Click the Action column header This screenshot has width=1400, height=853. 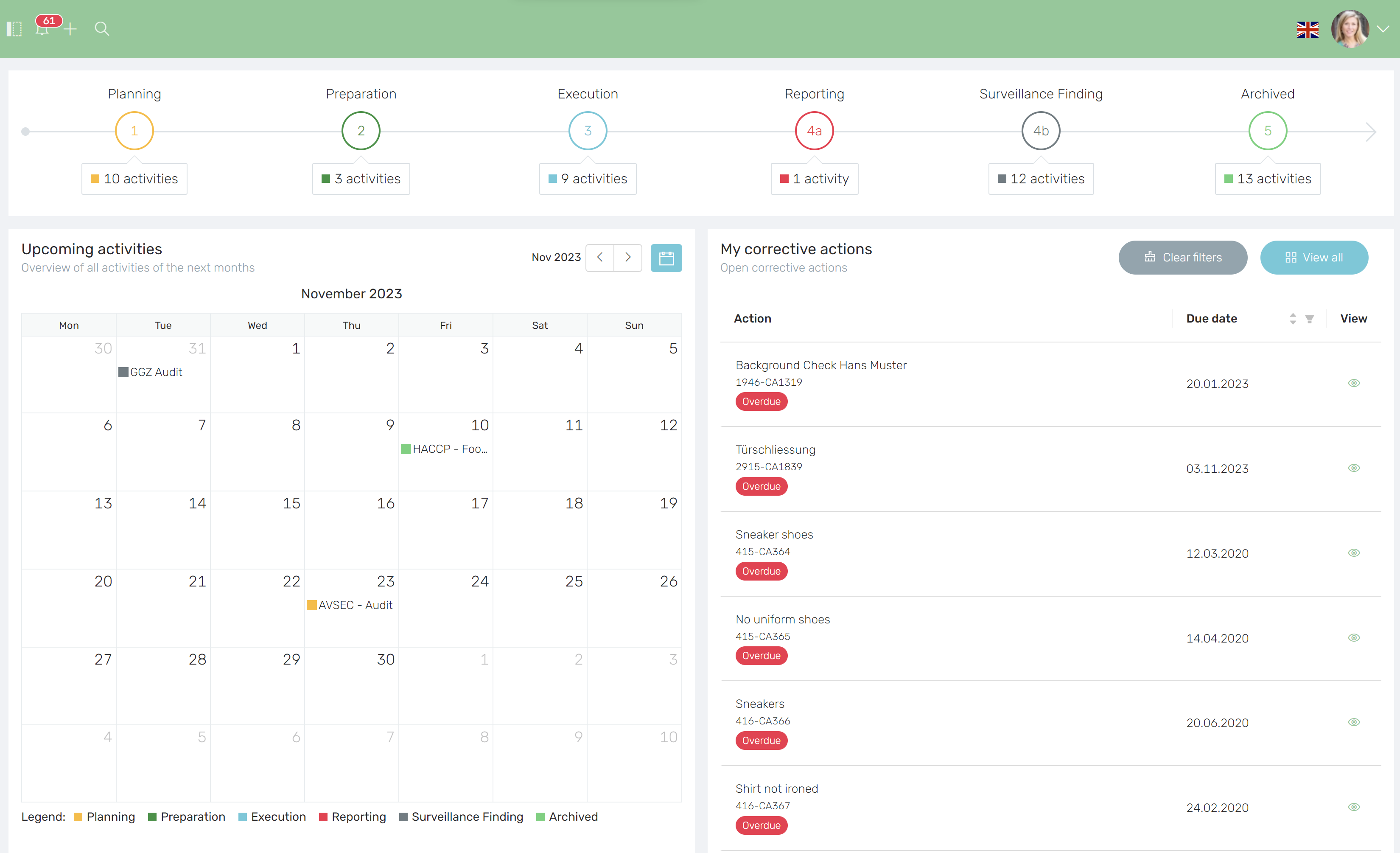click(752, 319)
